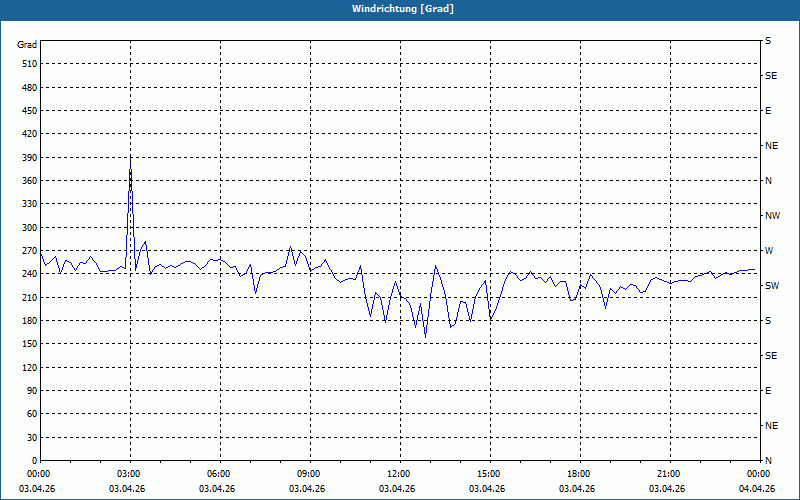Click the 60 degree axis label
Viewport: 800px width, 500px height.
(x=32, y=414)
